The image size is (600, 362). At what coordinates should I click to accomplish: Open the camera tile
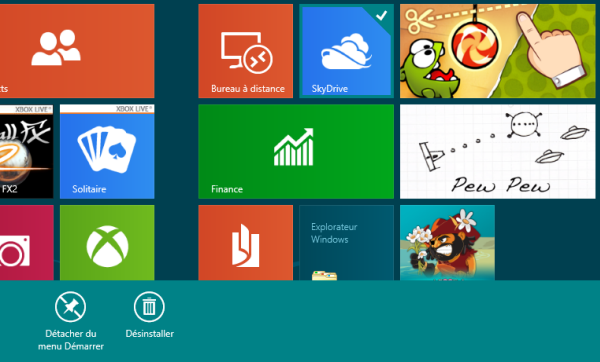(26, 243)
